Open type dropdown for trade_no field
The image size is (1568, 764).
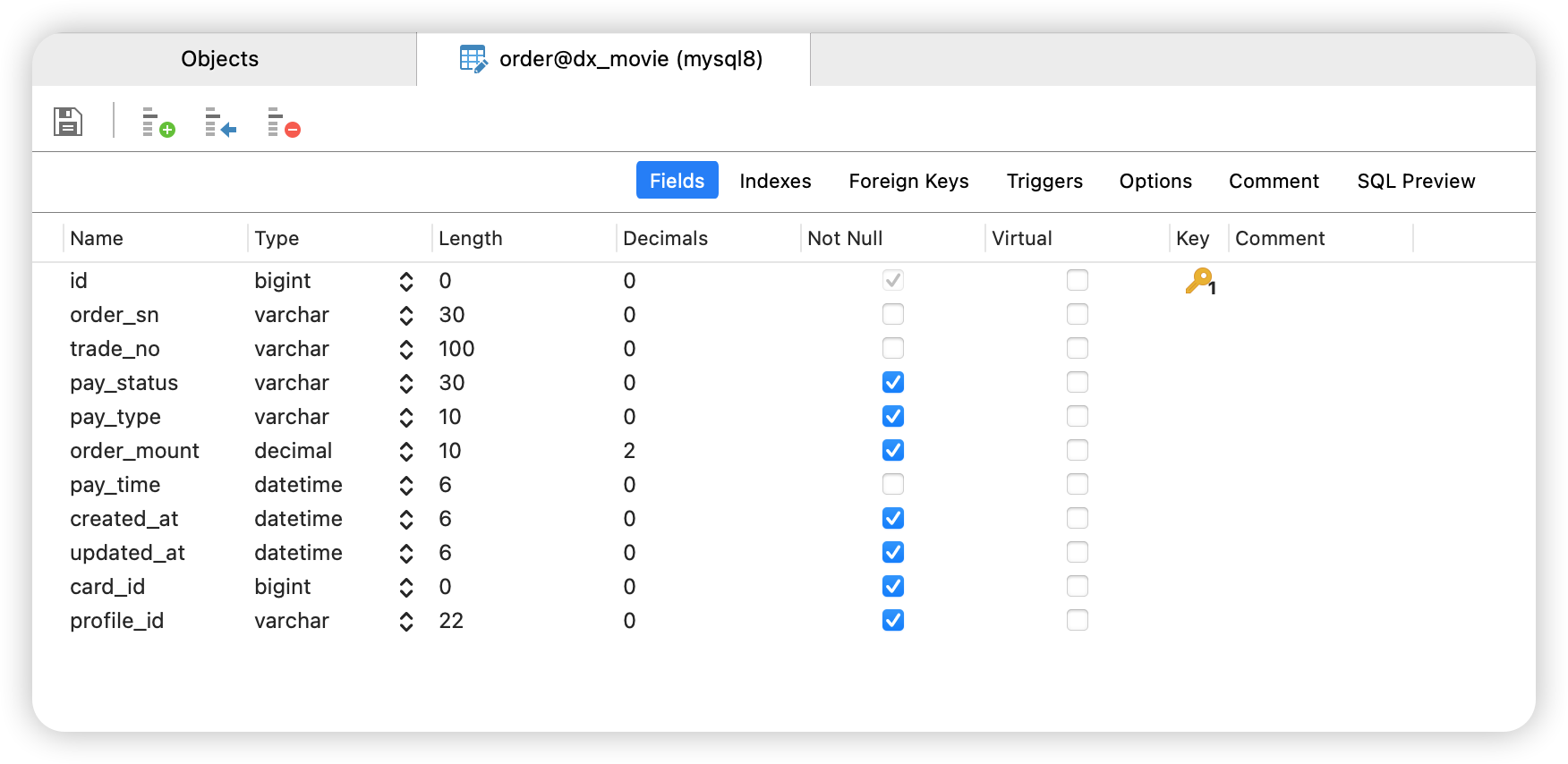(406, 350)
